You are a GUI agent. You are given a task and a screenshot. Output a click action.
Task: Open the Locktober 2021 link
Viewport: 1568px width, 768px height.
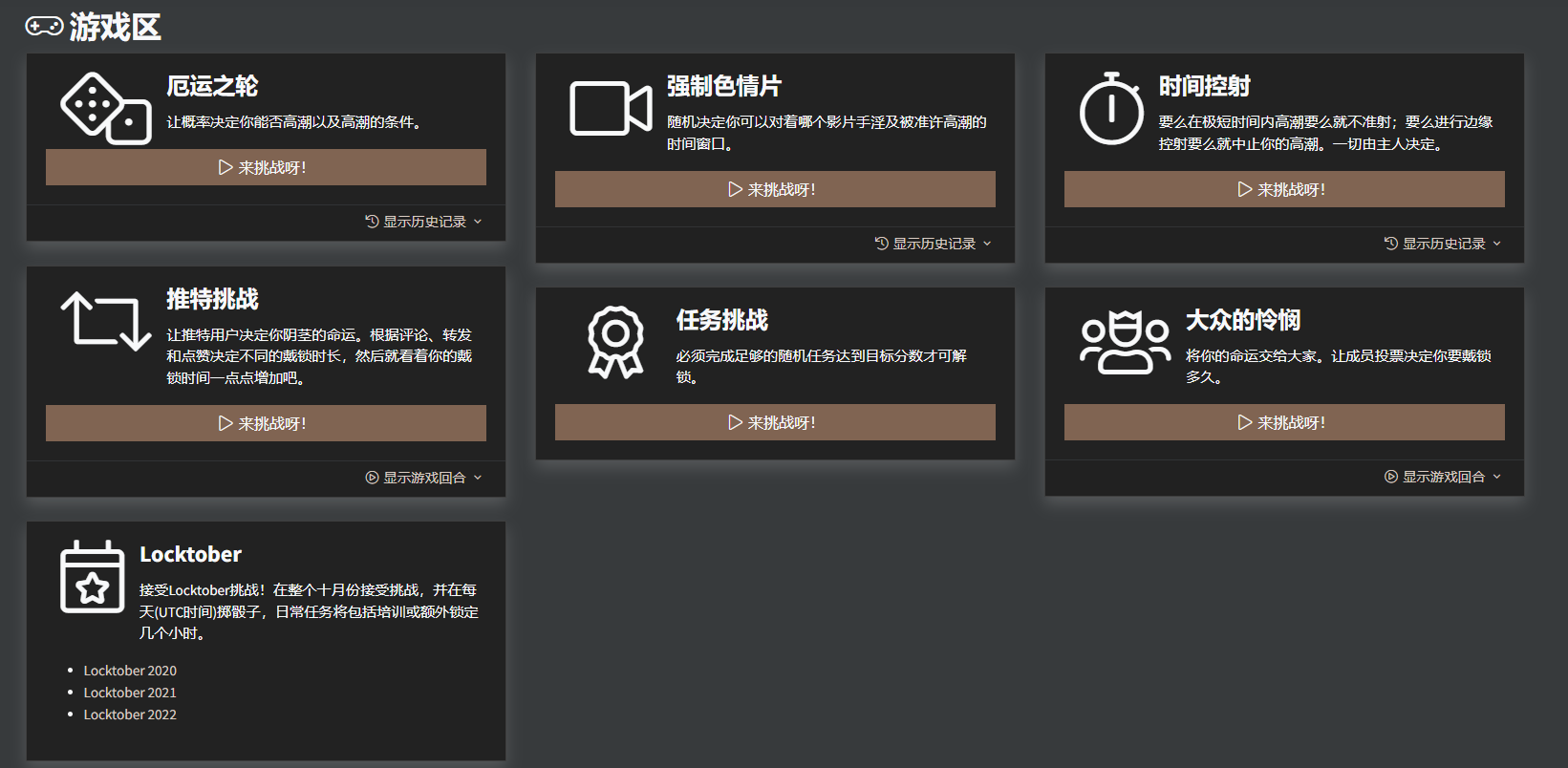pyautogui.click(x=130, y=693)
